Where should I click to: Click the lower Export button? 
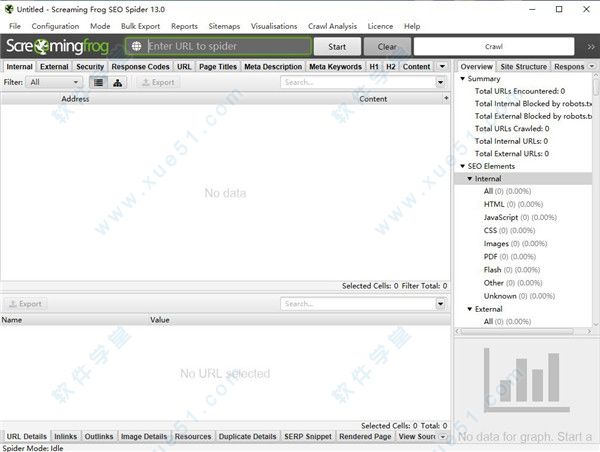[x=25, y=304]
